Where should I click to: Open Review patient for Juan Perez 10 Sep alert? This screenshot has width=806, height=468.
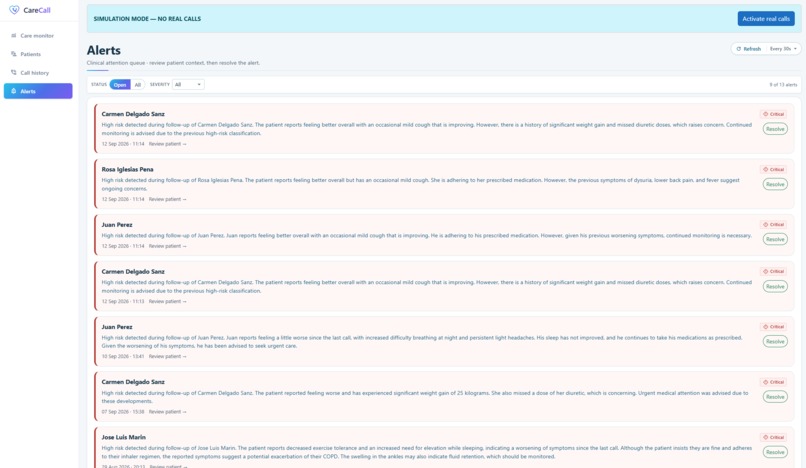point(168,356)
